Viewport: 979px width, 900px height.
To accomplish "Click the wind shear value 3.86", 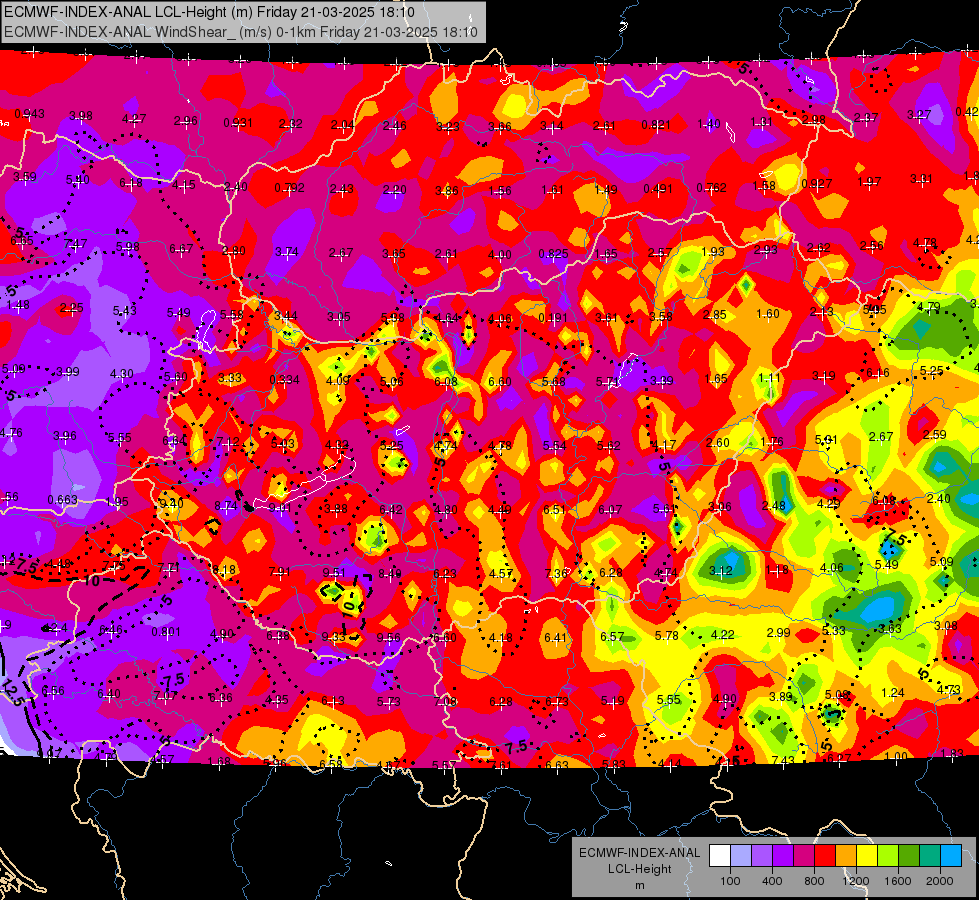I will 447,190.
